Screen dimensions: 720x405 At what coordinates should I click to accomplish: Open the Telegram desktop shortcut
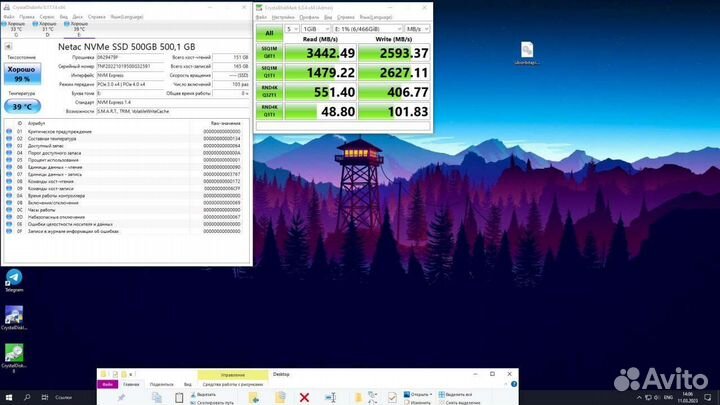tap(14, 281)
